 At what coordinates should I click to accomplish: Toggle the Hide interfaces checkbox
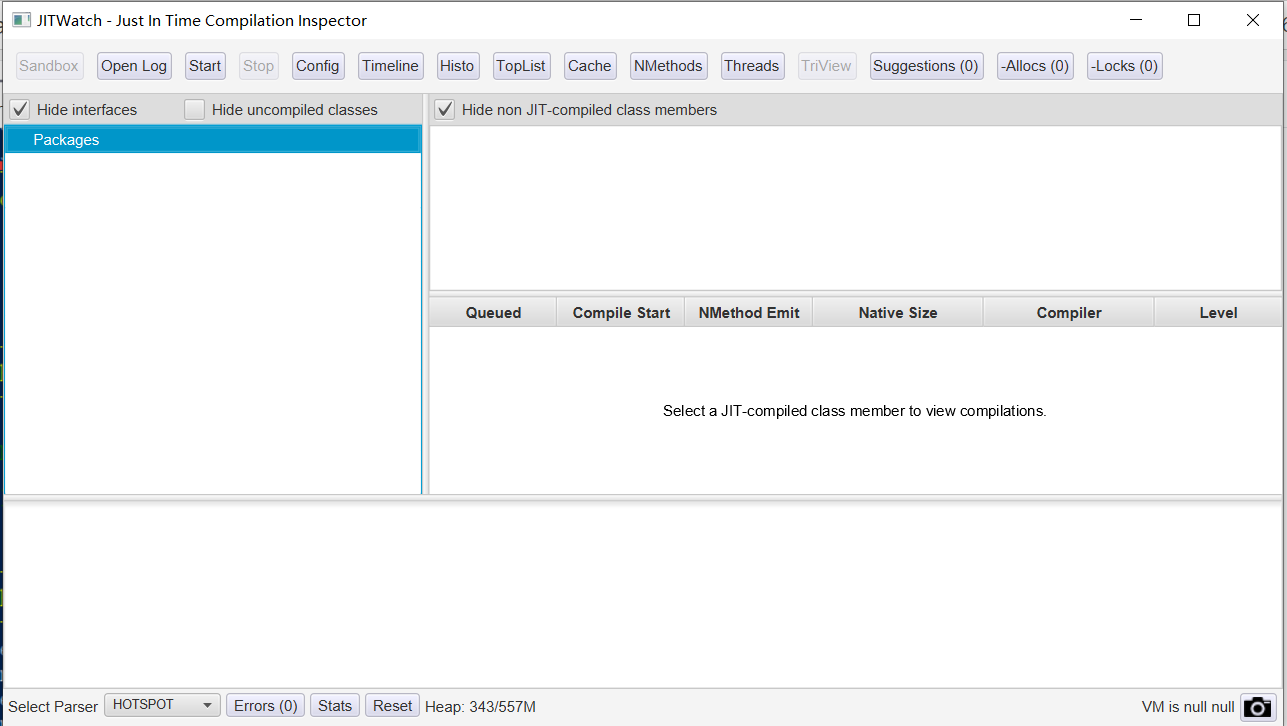[x=20, y=109]
